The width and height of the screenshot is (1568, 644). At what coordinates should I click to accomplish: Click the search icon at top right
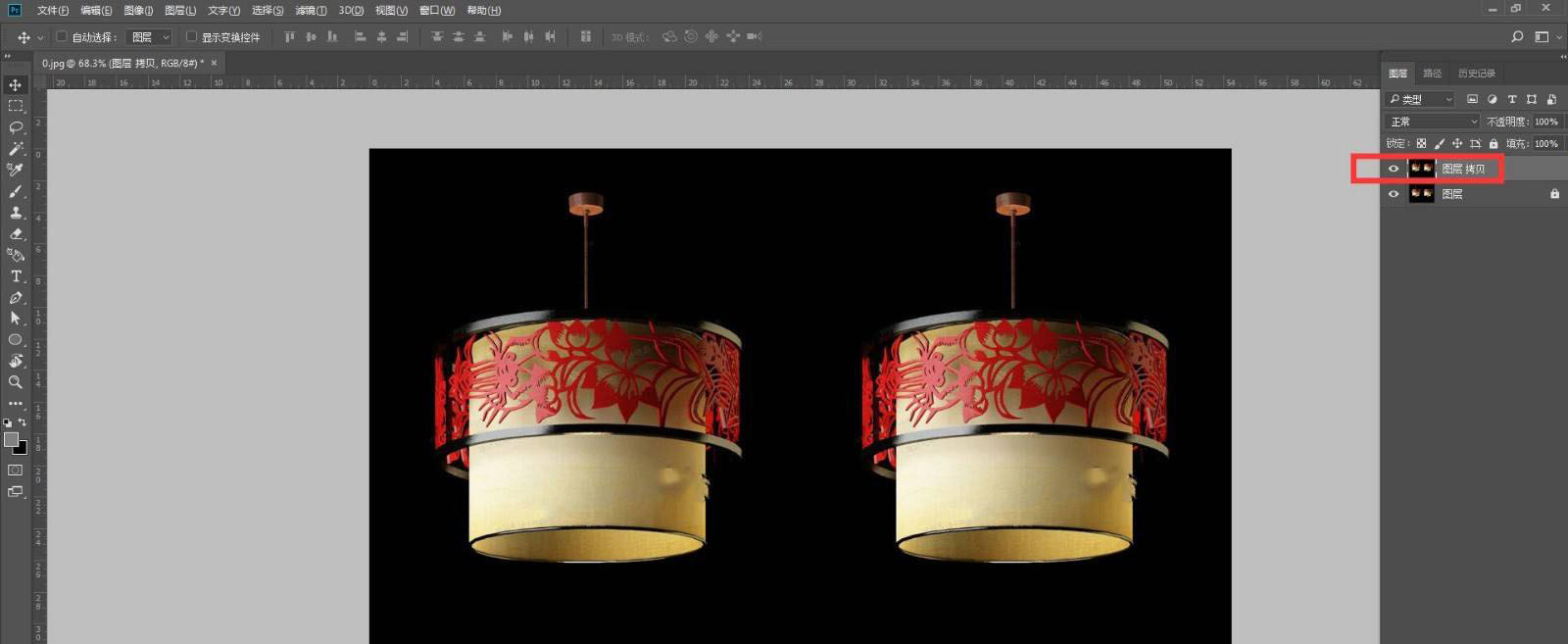[1517, 37]
